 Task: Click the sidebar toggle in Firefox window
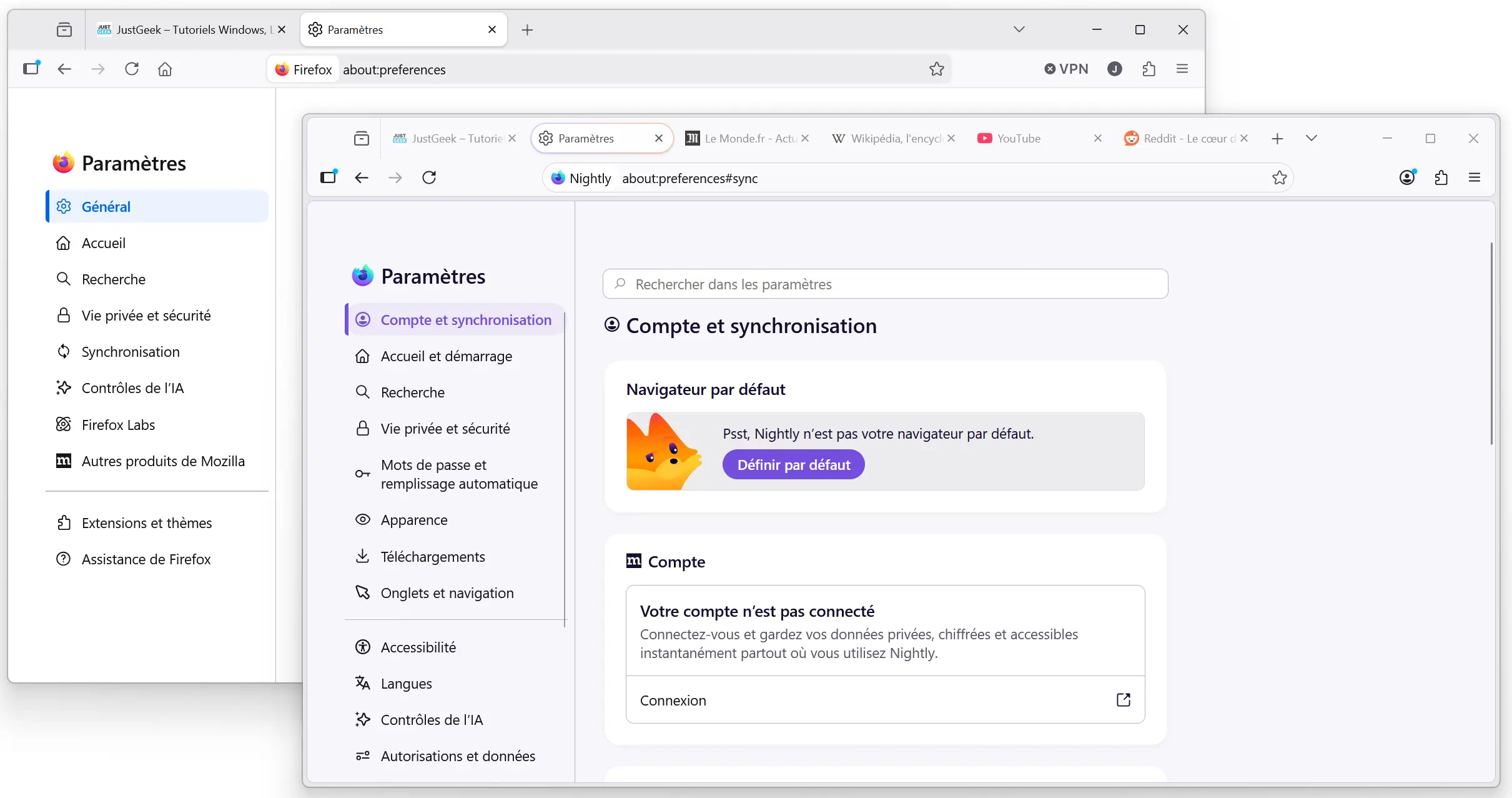[31, 68]
